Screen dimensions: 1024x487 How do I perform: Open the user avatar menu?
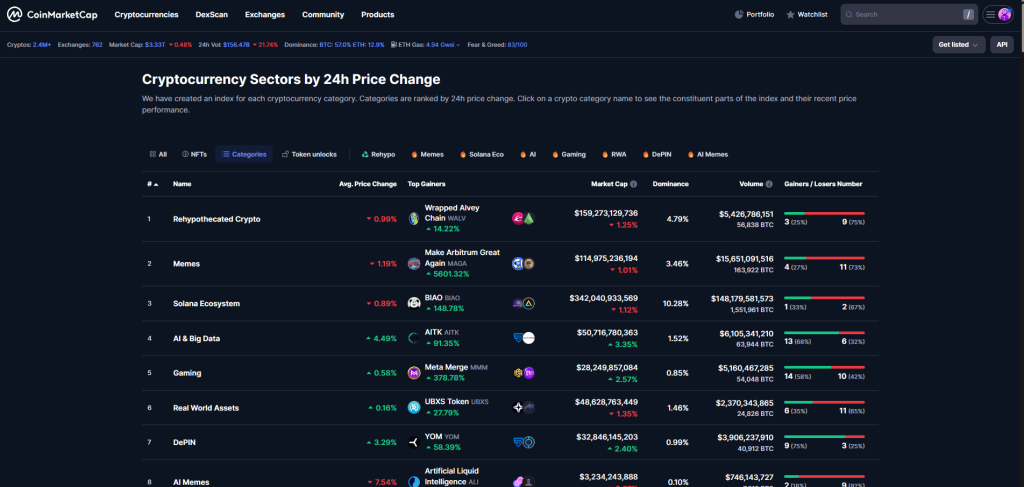pos(1004,14)
